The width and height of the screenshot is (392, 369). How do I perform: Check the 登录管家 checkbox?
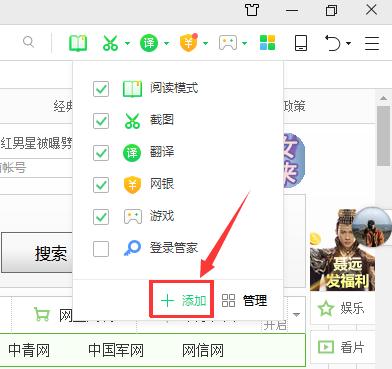click(x=101, y=249)
